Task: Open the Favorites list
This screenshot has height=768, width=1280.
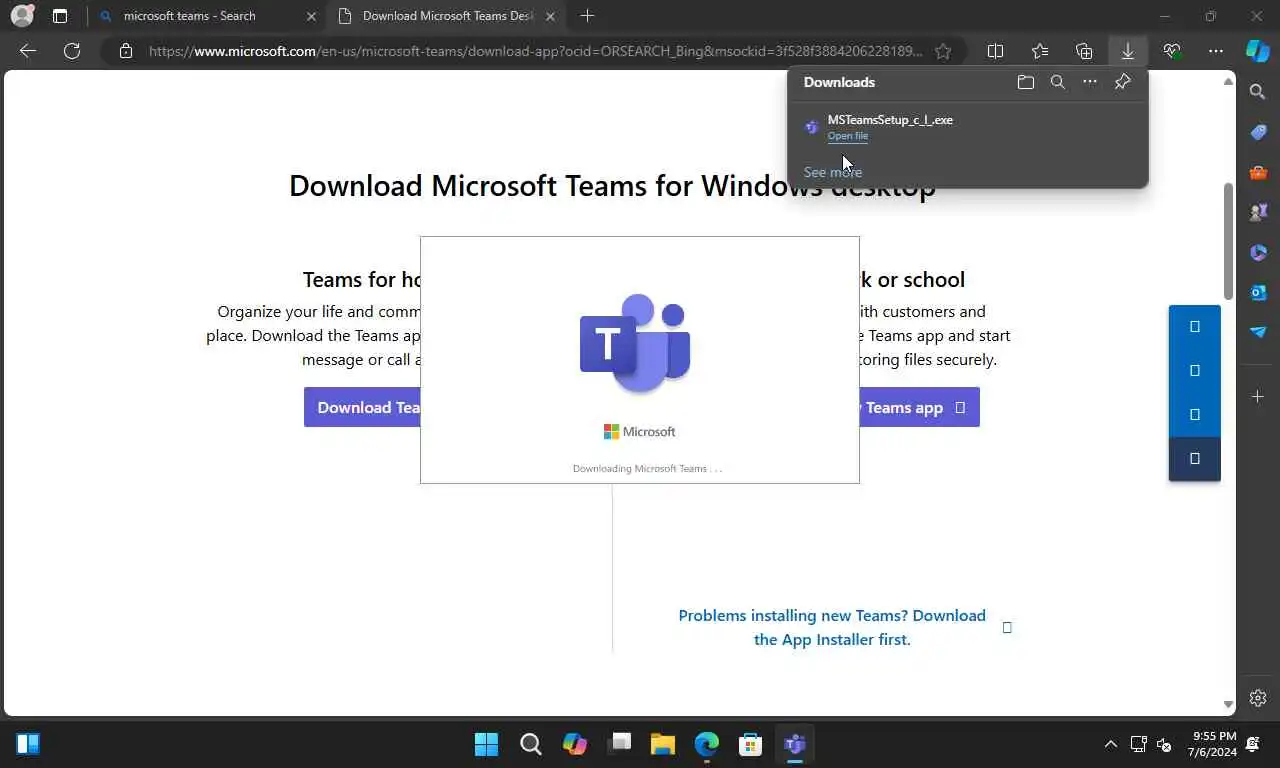Action: tap(1040, 51)
